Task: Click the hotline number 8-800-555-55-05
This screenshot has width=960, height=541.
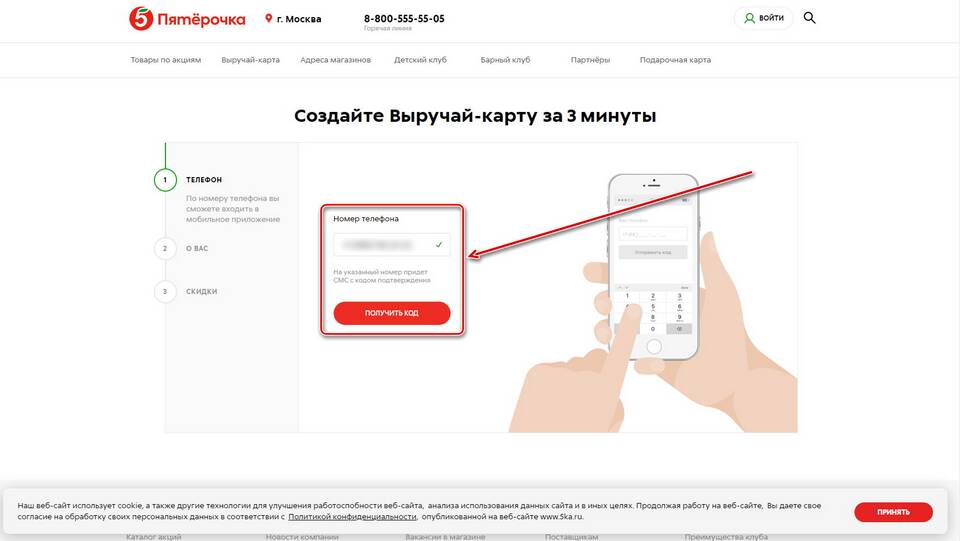Action: click(x=404, y=18)
